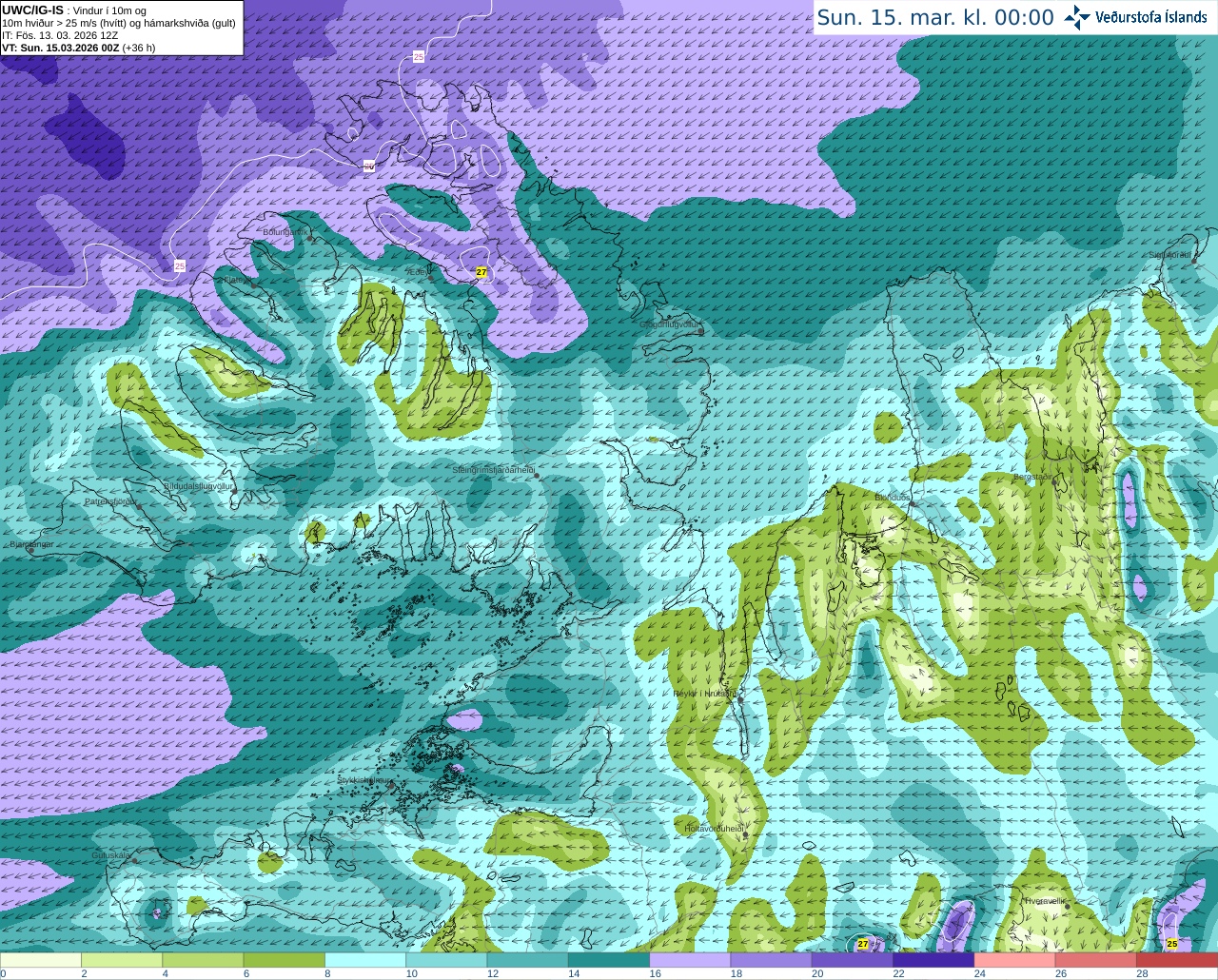The width and height of the screenshot is (1218, 980).
Task: Select the yellow 27 gust label near Æðey
Action: [x=481, y=272]
